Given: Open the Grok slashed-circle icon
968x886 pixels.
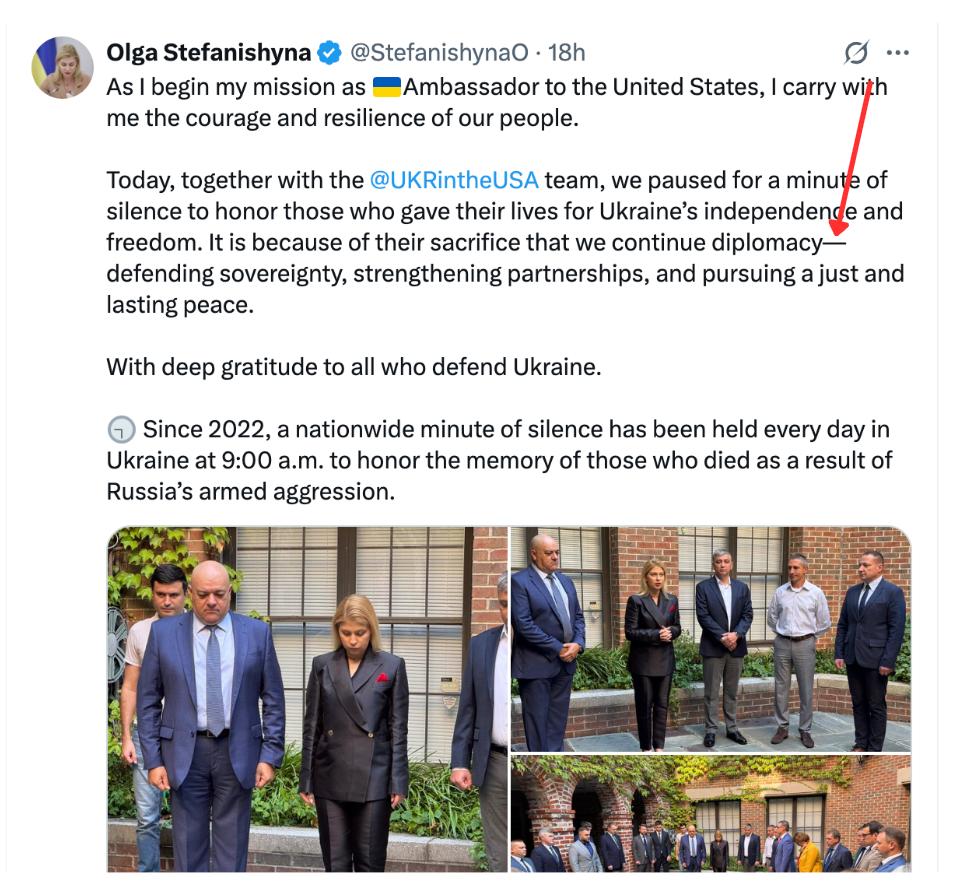Looking at the screenshot, I should pyautogui.click(x=856, y=52).
